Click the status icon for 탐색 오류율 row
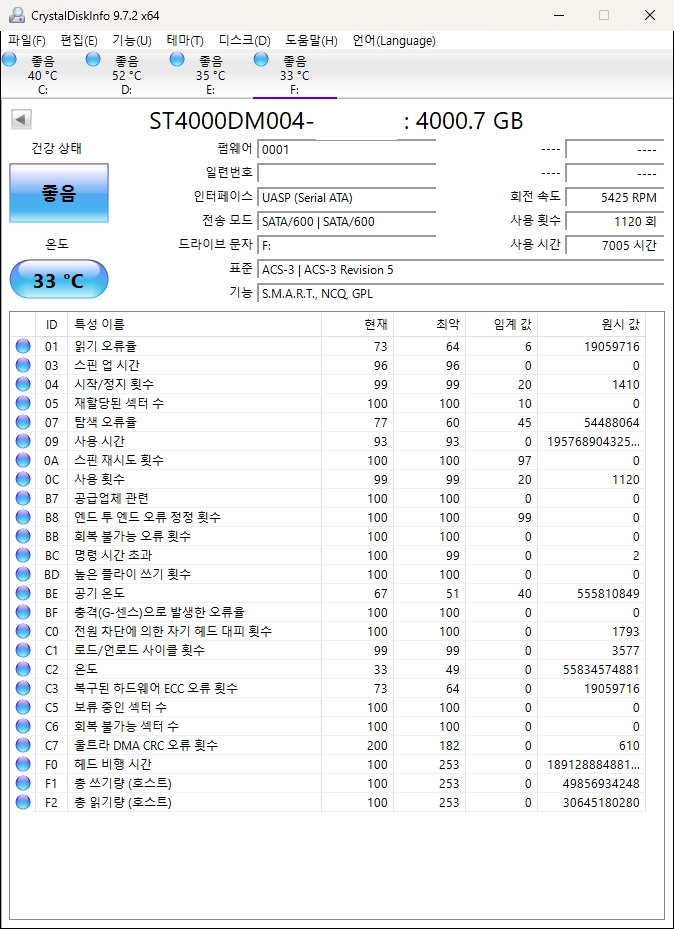This screenshot has width=674, height=929. pyautogui.click(x=23, y=422)
